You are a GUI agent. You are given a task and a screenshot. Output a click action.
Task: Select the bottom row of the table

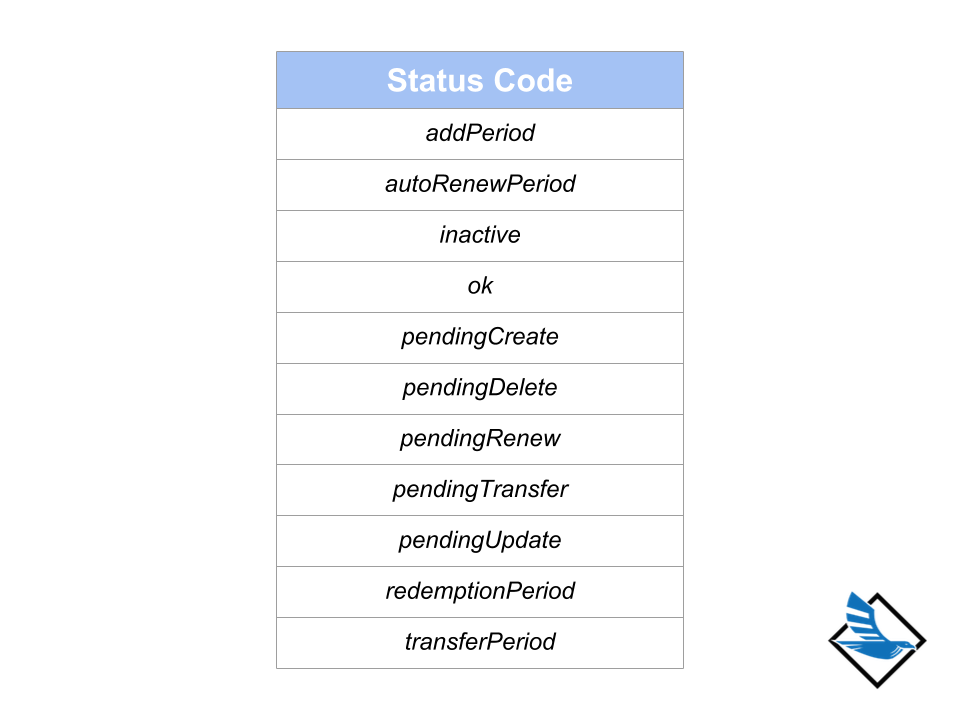click(x=480, y=642)
